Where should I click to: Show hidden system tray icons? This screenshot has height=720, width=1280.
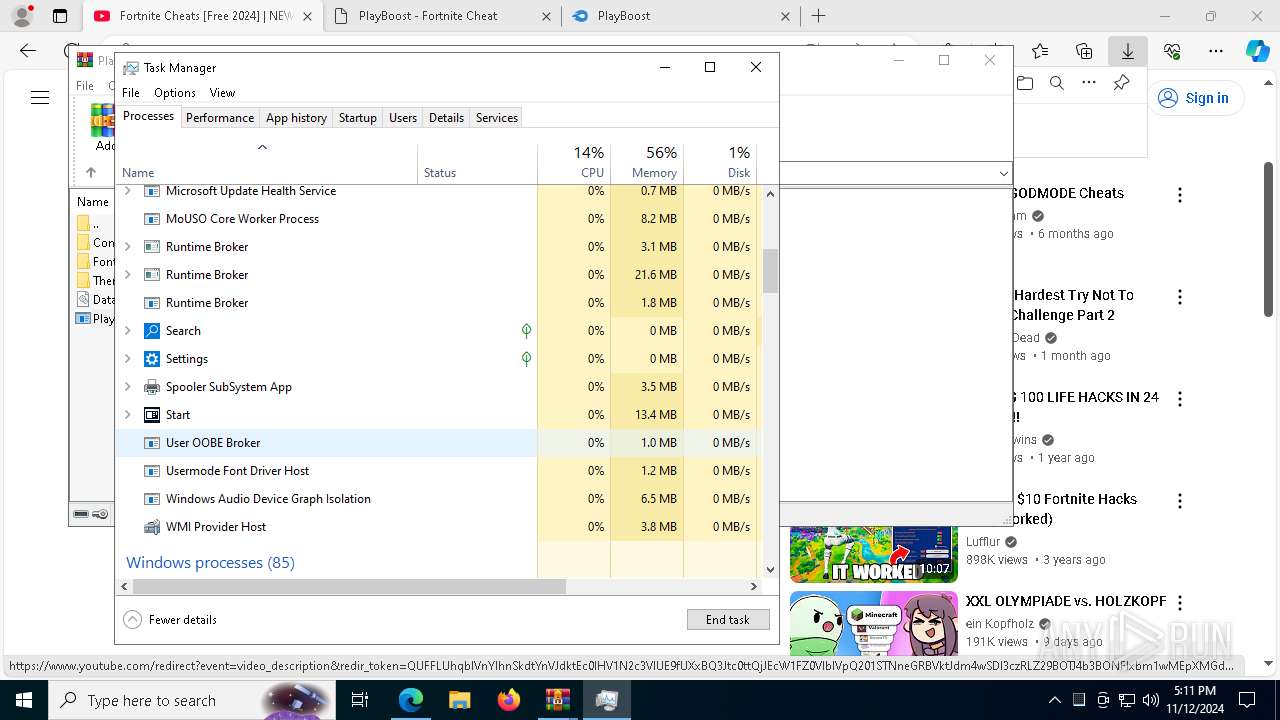[x=1054, y=700]
